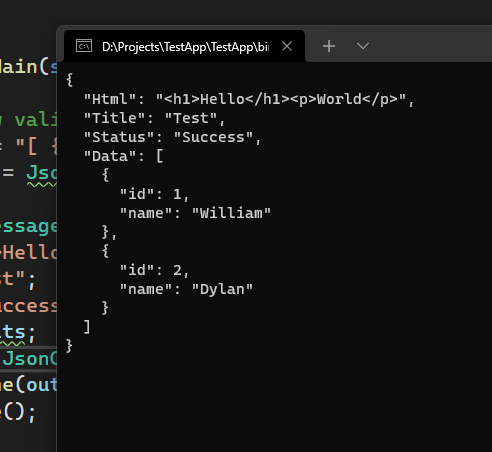Open a new terminal tab with plus

(x=329, y=46)
